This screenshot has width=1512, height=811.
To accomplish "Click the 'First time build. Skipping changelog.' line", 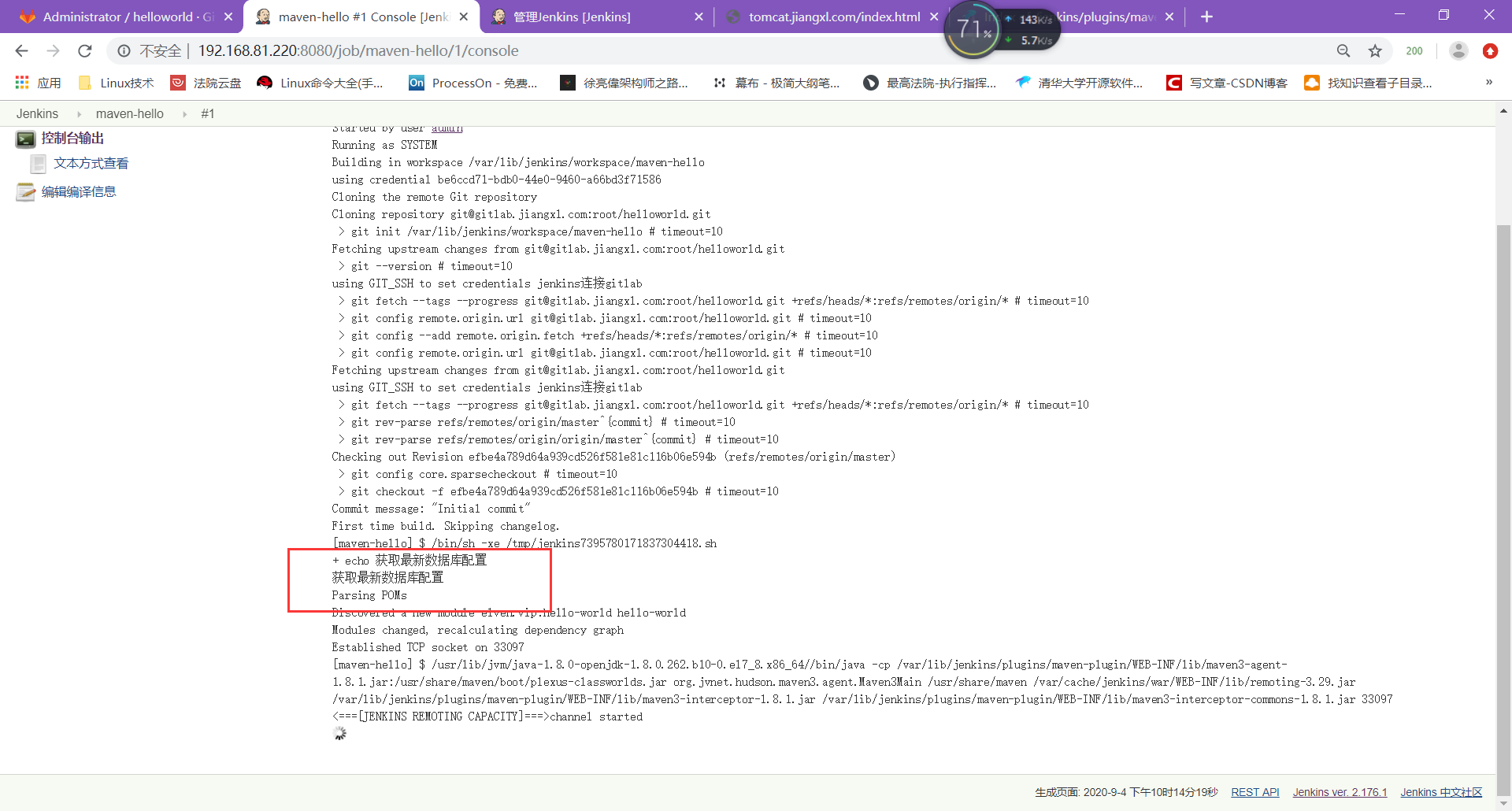I will click(446, 527).
